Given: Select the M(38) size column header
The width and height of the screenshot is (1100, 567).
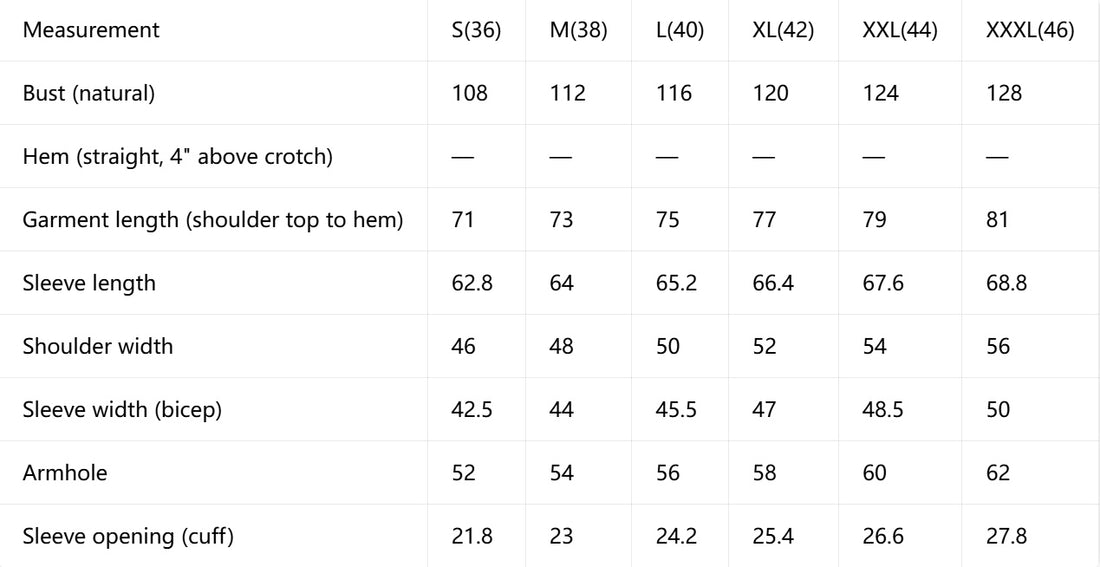Looking at the screenshot, I should tap(578, 31).
